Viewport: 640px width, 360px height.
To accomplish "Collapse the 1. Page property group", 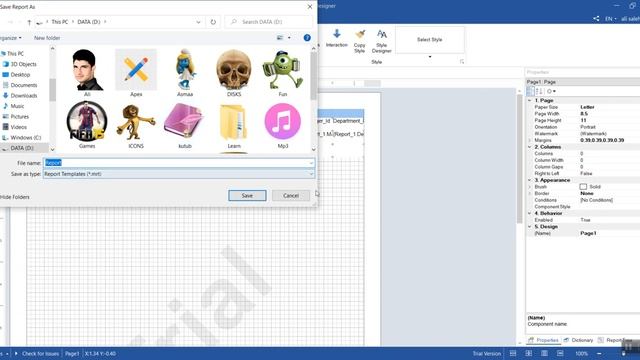I will coord(529,100).
